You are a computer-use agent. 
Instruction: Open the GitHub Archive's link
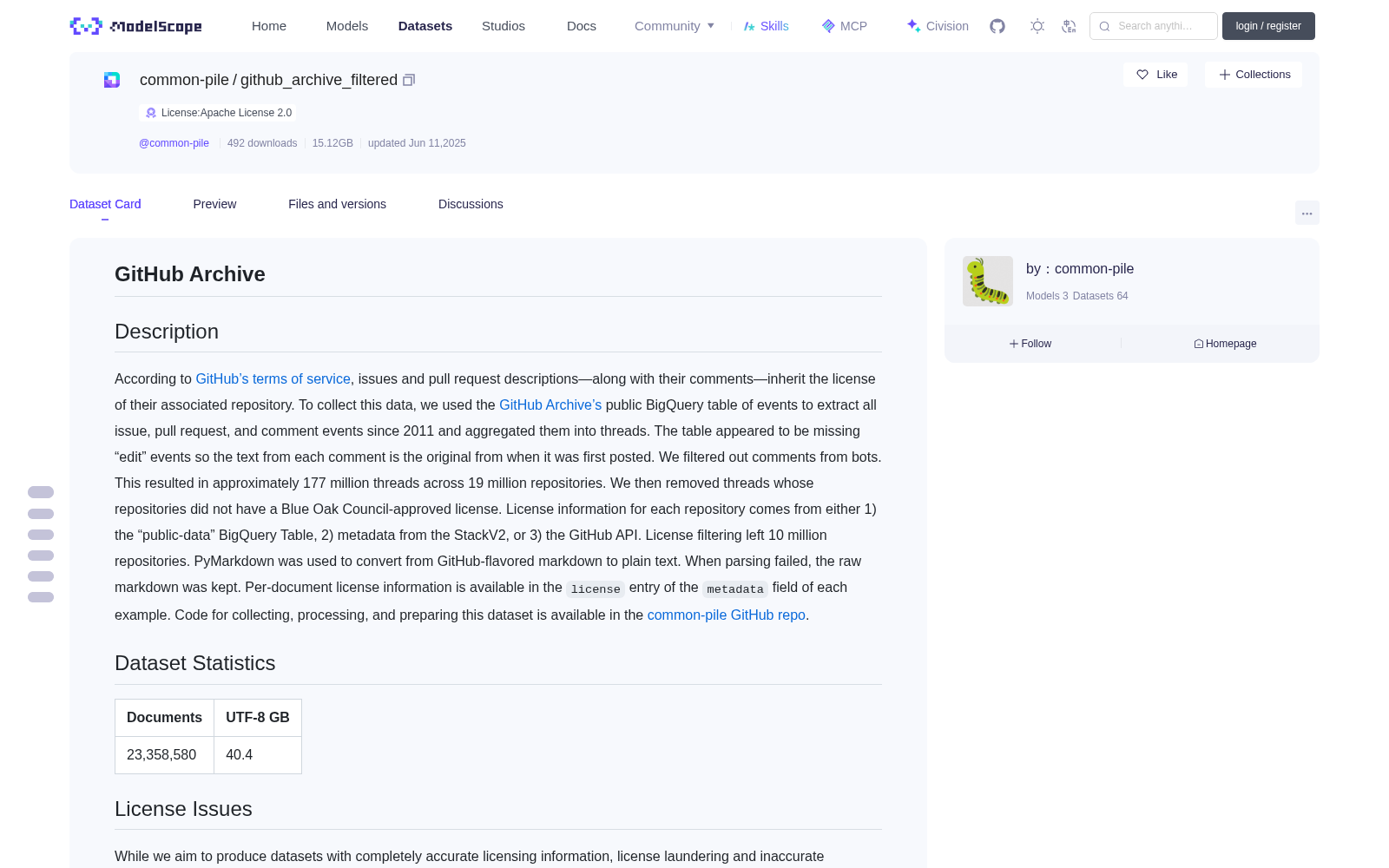pyautogui.click(x=550, y=404)
